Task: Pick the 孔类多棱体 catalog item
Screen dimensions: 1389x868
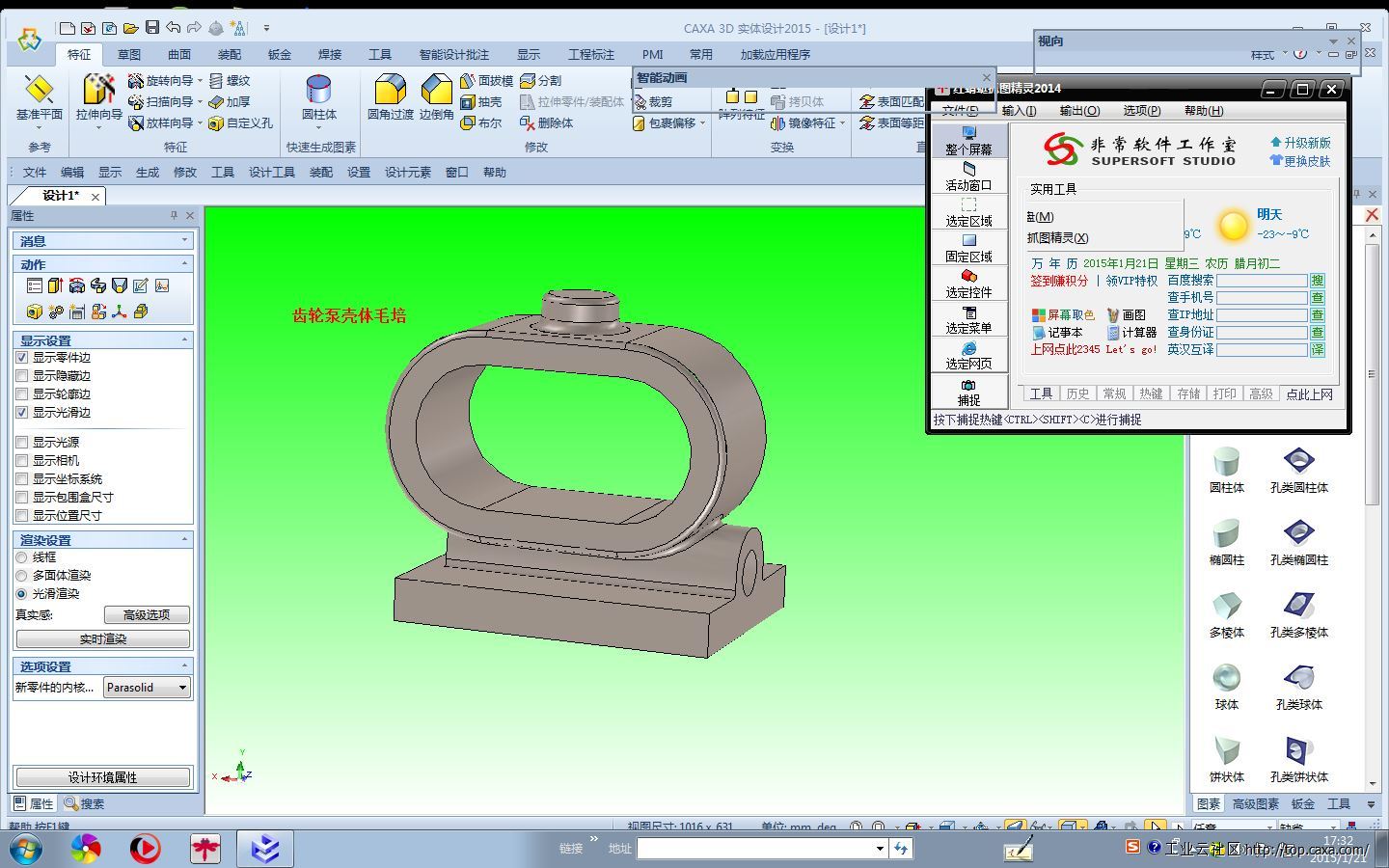Action: (1299, 614)
